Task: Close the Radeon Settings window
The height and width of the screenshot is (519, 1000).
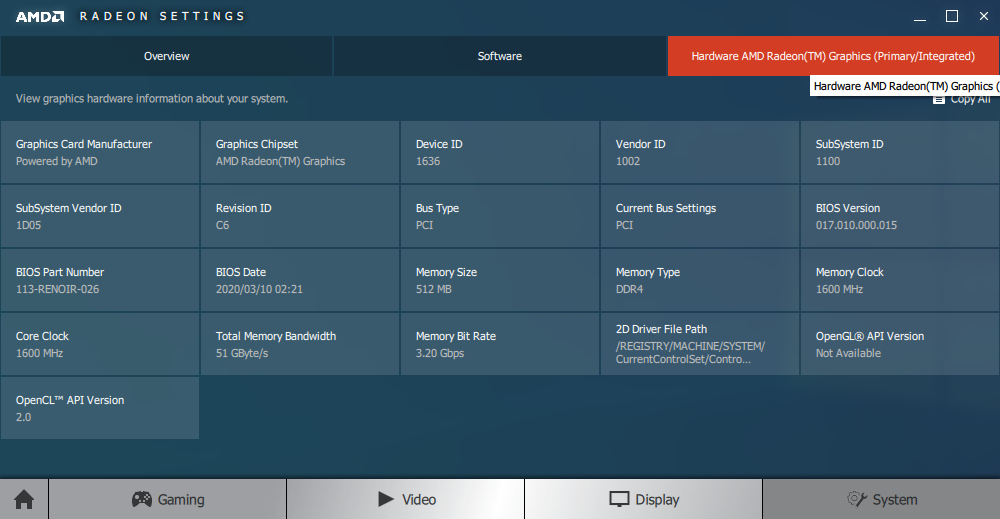Action: [x=983, y=16]
